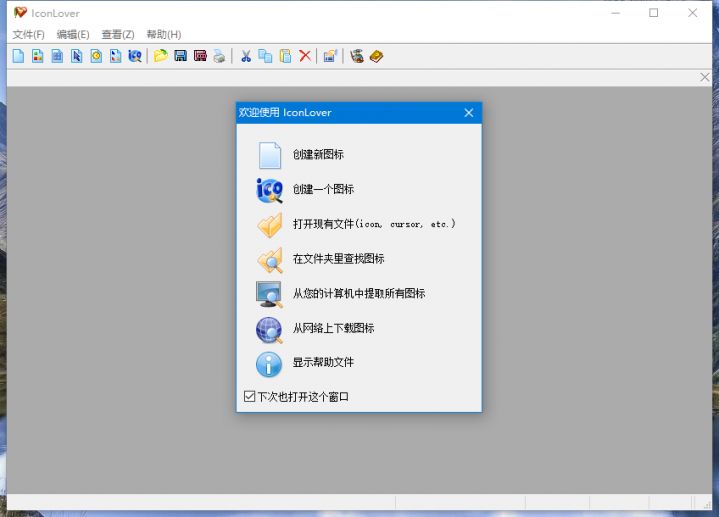Click the paste clipboard icon
The image size is (719, 517).
tap(285, 56)
